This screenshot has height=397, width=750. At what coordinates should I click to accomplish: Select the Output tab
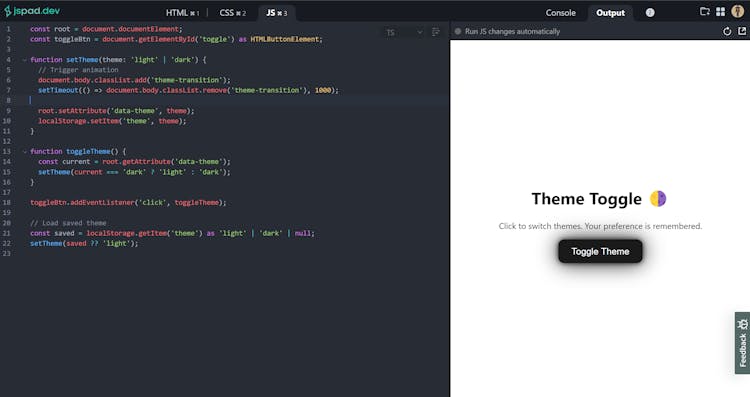click(x=610, y=13)
